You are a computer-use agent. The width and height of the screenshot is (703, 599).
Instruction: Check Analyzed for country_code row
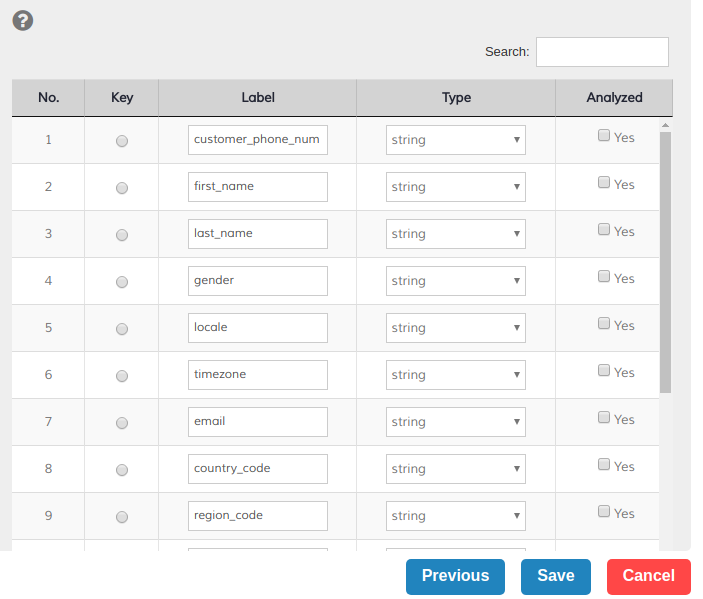[604, 465]
